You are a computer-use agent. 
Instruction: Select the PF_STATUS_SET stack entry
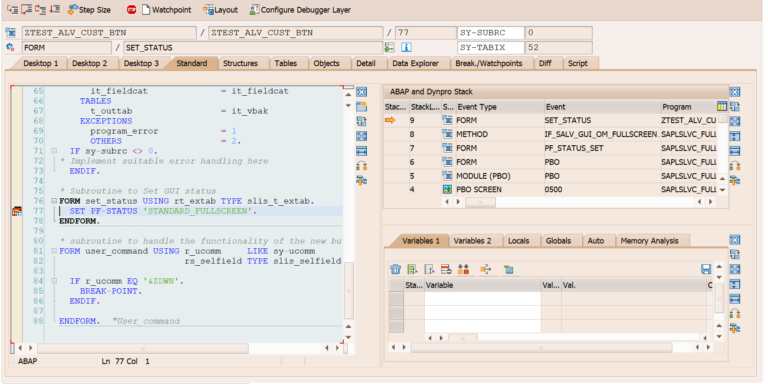(551, 147)
